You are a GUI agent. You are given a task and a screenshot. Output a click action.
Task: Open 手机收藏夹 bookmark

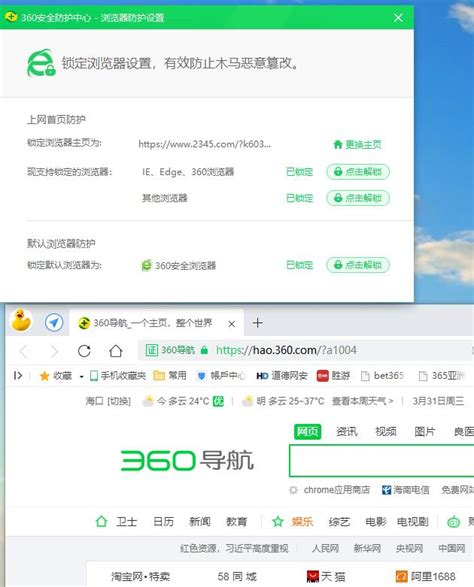click(118, 375)
